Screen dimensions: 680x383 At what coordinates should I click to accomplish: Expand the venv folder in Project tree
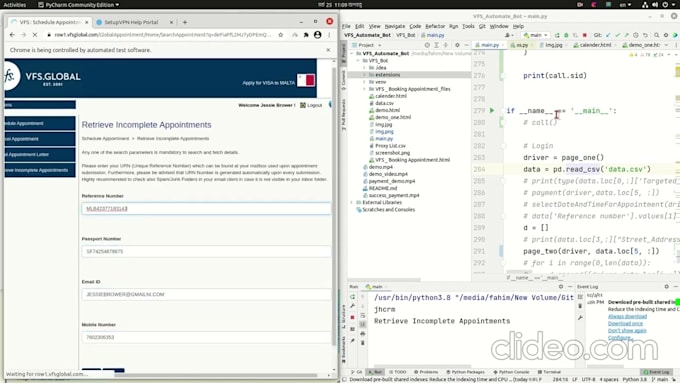click(364, 82)
